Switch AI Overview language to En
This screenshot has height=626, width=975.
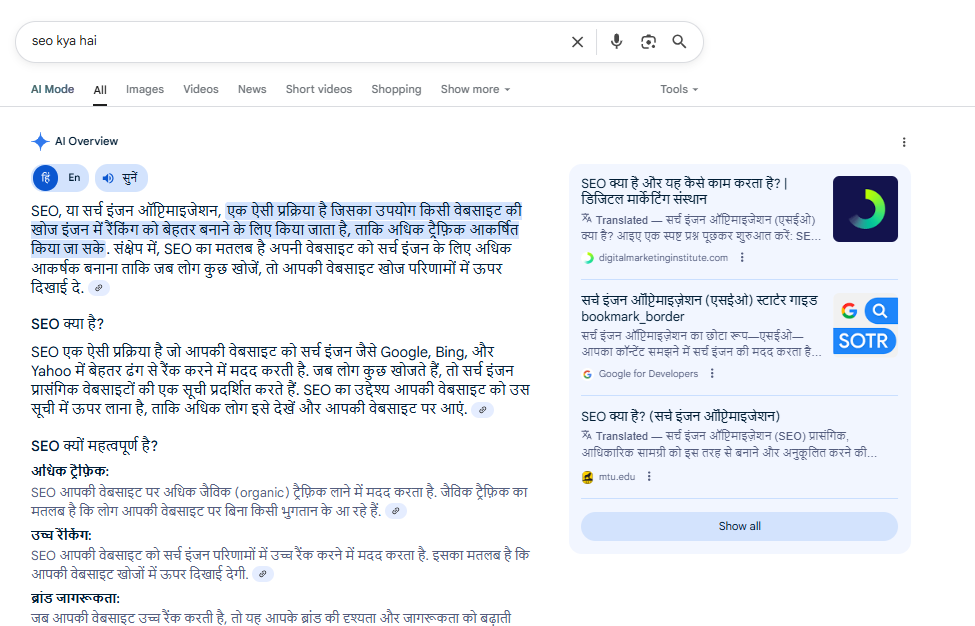coord(74,178)
